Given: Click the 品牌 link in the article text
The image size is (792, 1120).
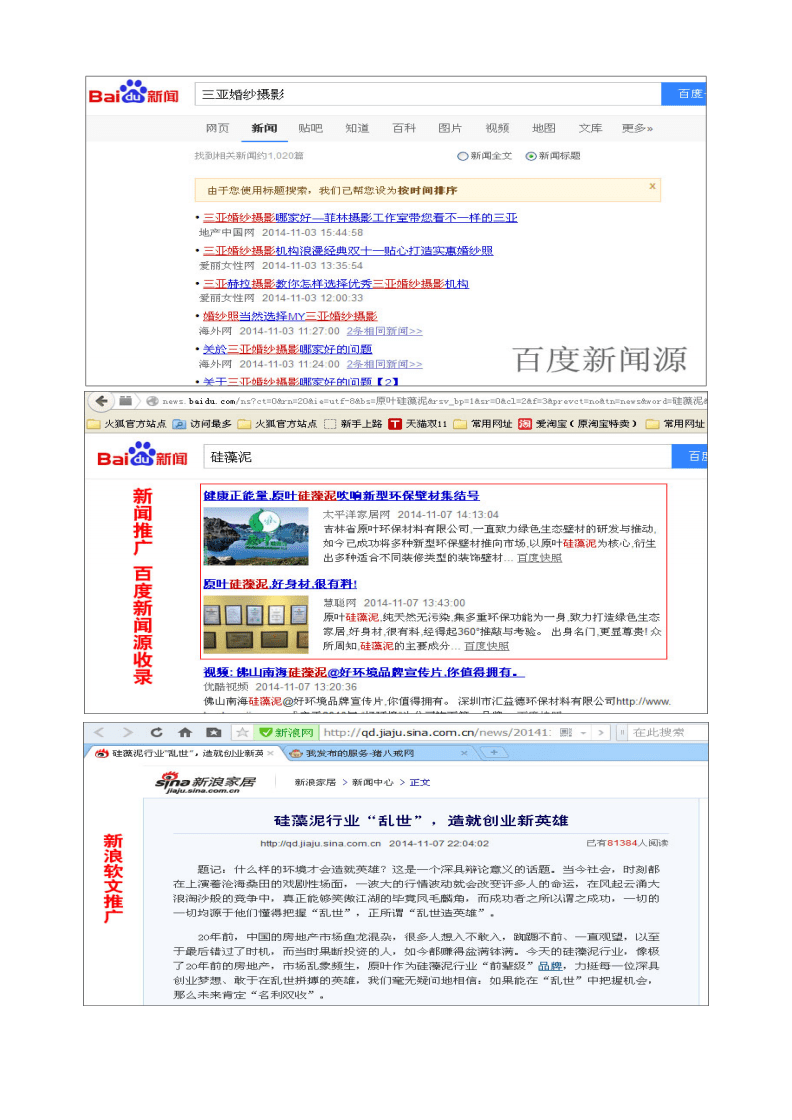Looking at the screenshot, I should click(x=550, y=966).
